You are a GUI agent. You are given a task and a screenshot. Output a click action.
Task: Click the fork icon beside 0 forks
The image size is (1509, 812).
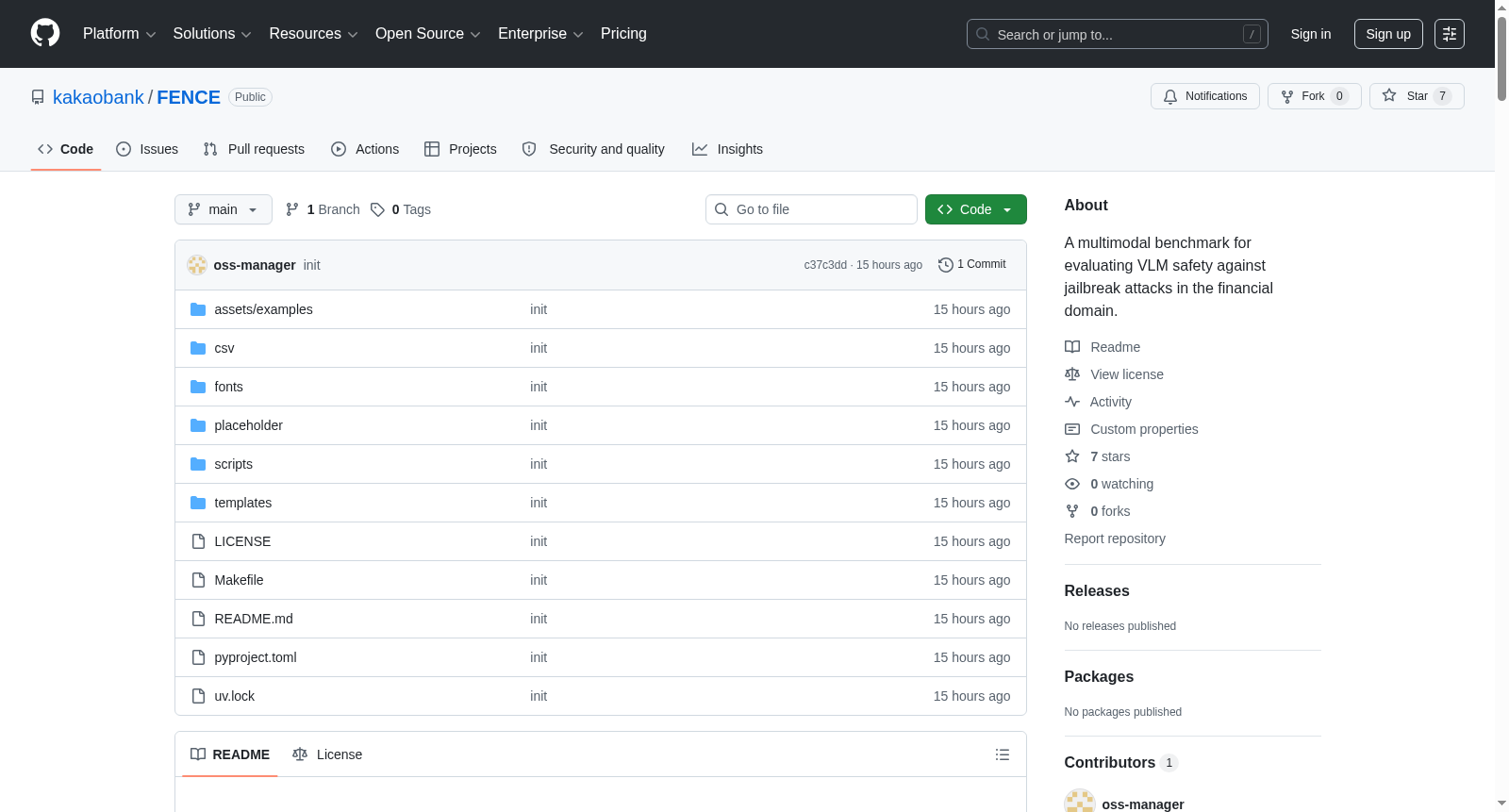click(1072, 511)
